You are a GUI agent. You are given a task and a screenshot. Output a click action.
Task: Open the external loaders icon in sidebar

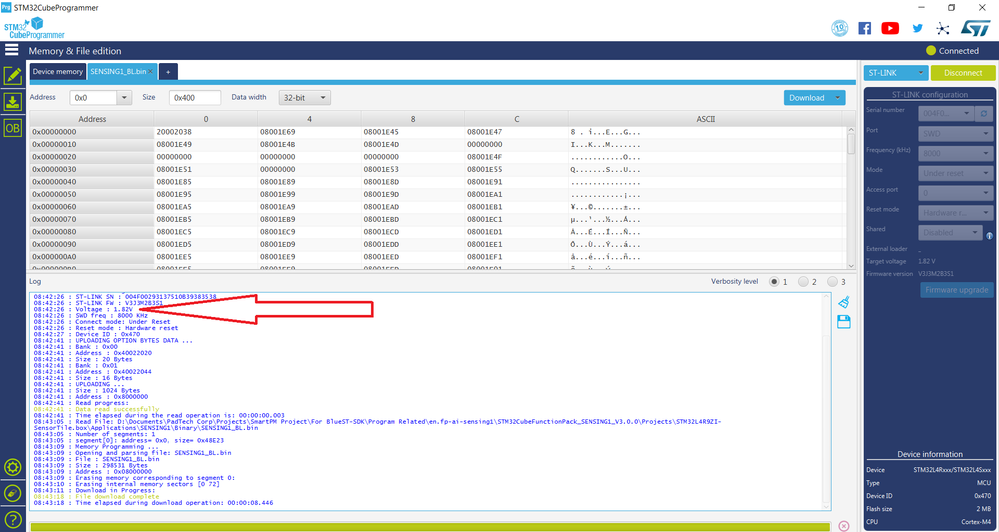[x=13, y=492]
